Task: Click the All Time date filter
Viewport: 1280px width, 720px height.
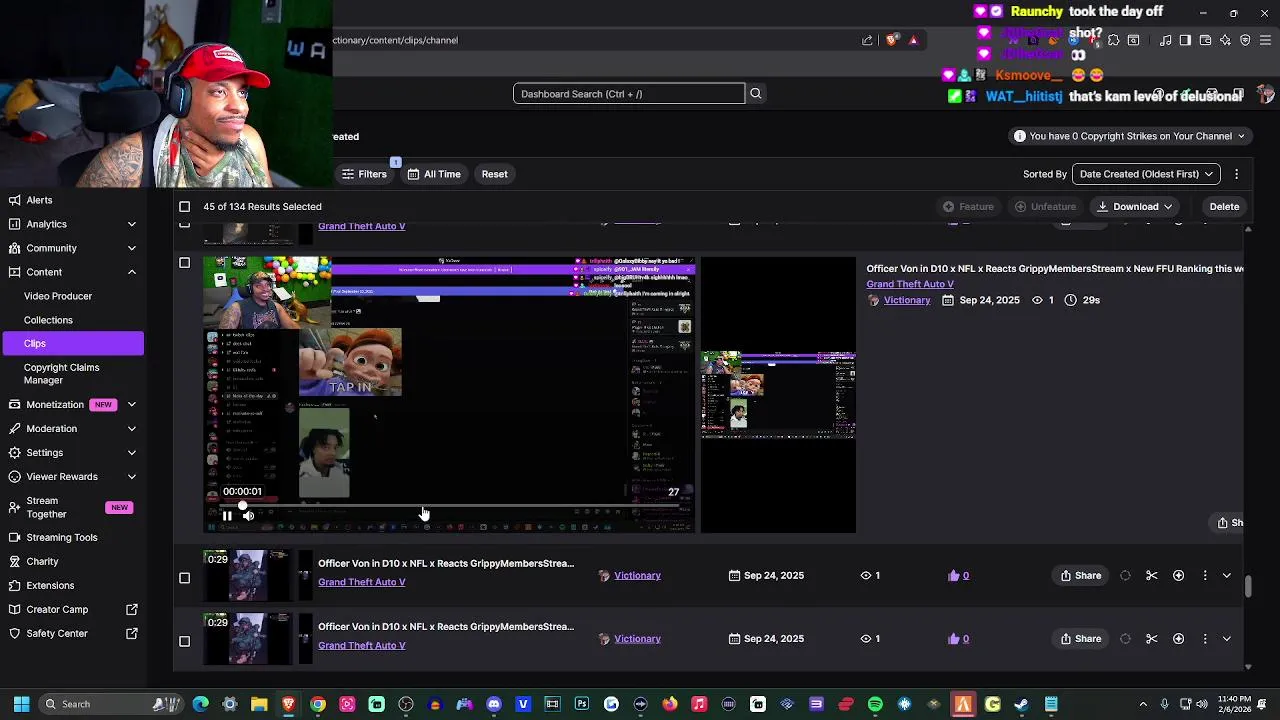Action: [x=434, y=174]
